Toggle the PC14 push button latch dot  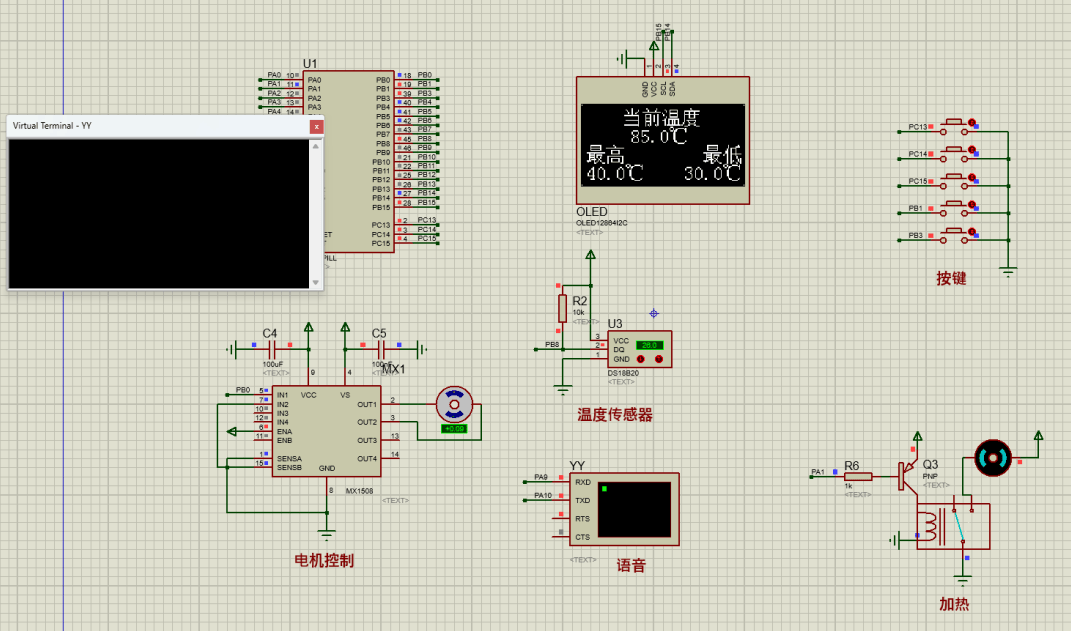[x=971, y=148]
